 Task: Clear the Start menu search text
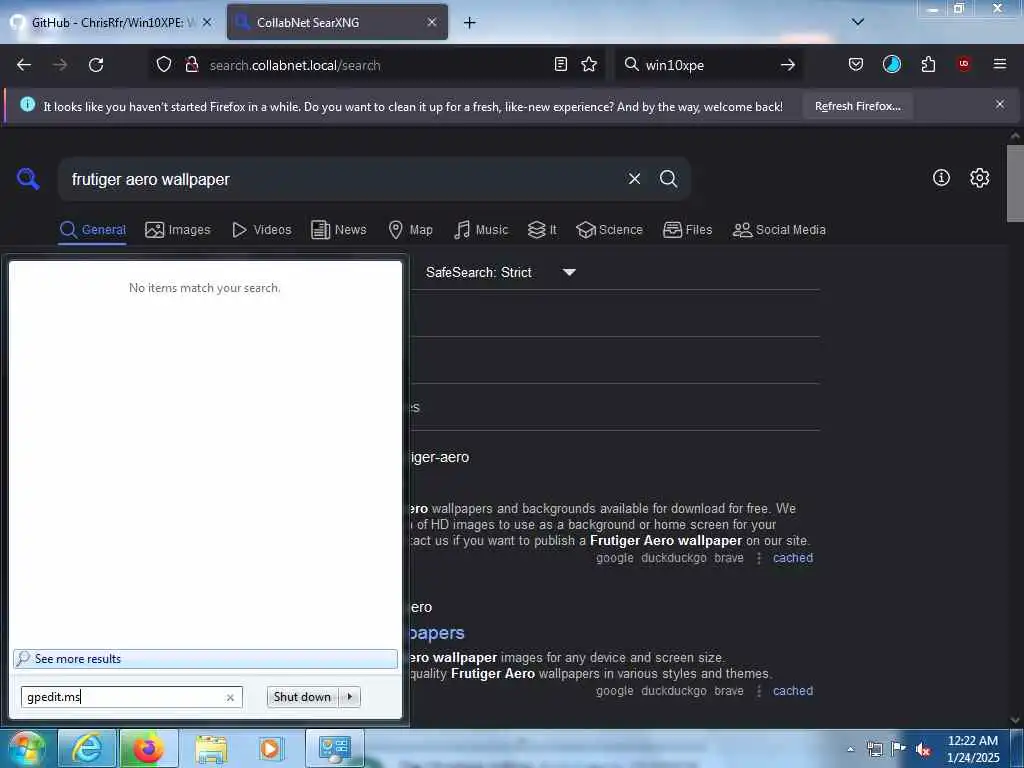click(x=230, y=697)
